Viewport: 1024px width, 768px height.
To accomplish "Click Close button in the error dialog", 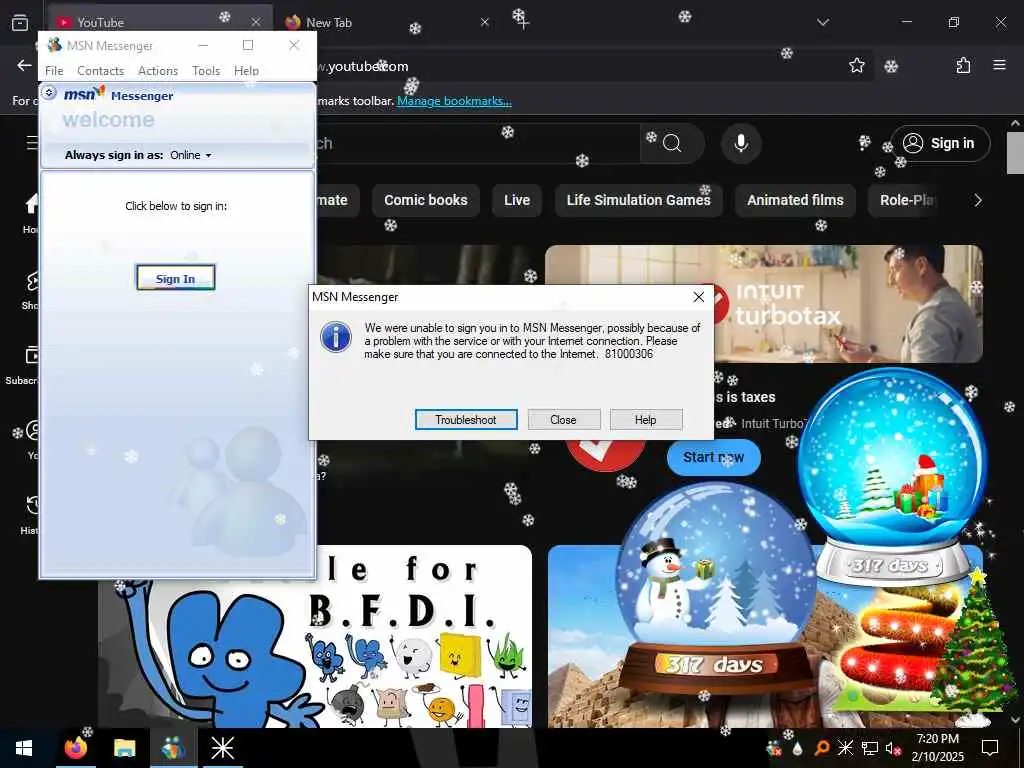I will [x=563, y=420].
